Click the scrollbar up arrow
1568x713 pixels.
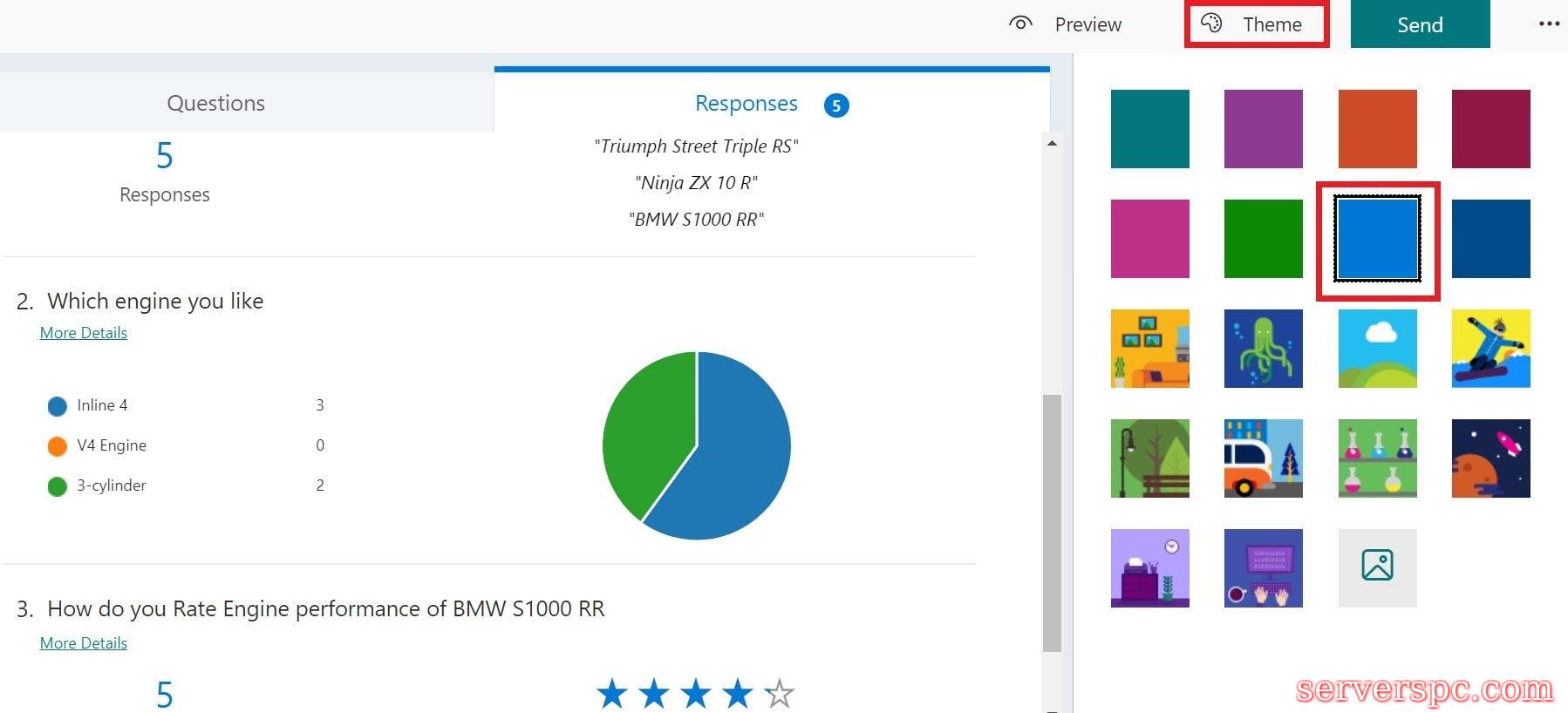coord(1053,143)
